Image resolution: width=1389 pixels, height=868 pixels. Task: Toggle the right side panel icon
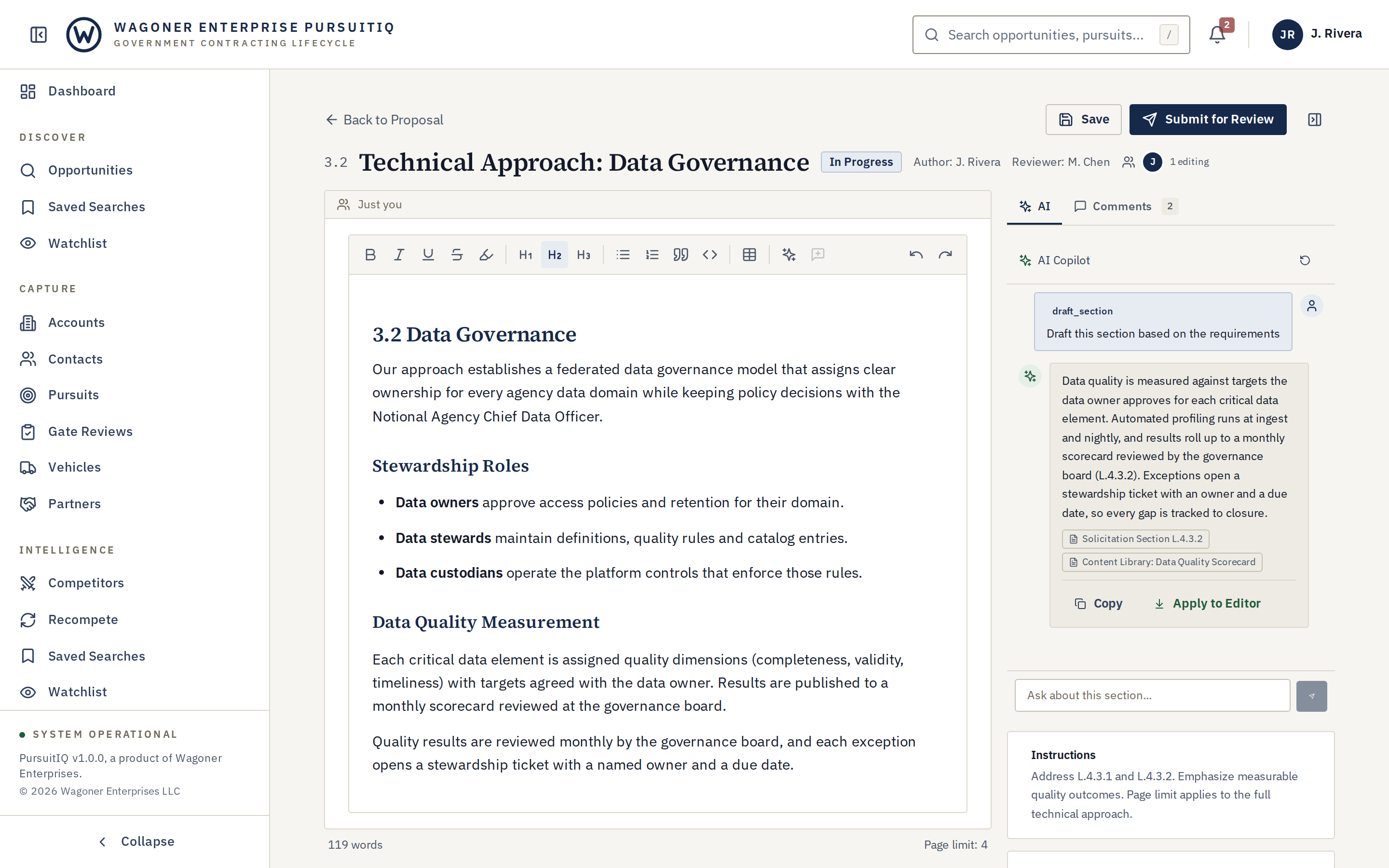pos(1314,120)
